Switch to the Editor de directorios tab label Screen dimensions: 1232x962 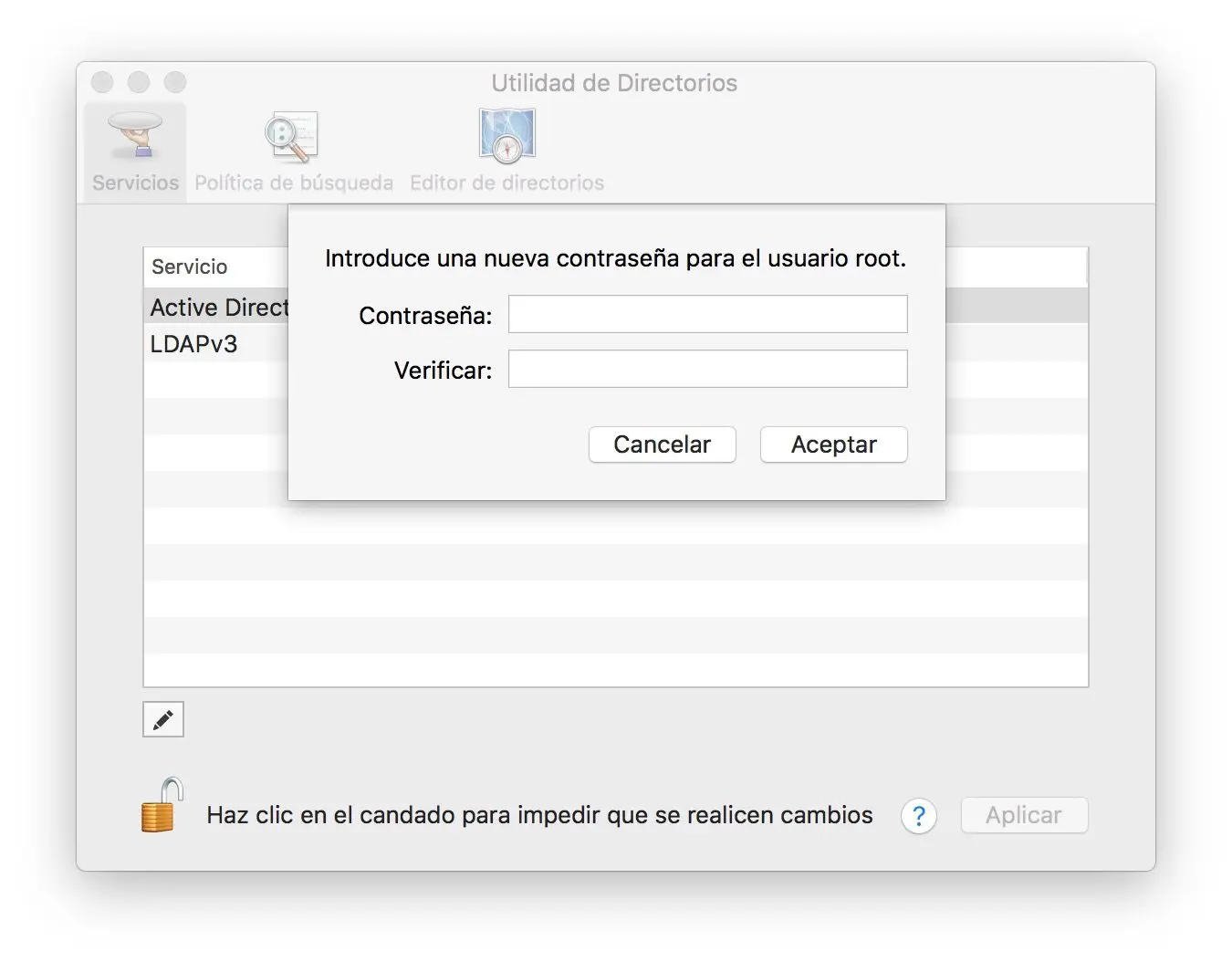[x=506, y=183]
